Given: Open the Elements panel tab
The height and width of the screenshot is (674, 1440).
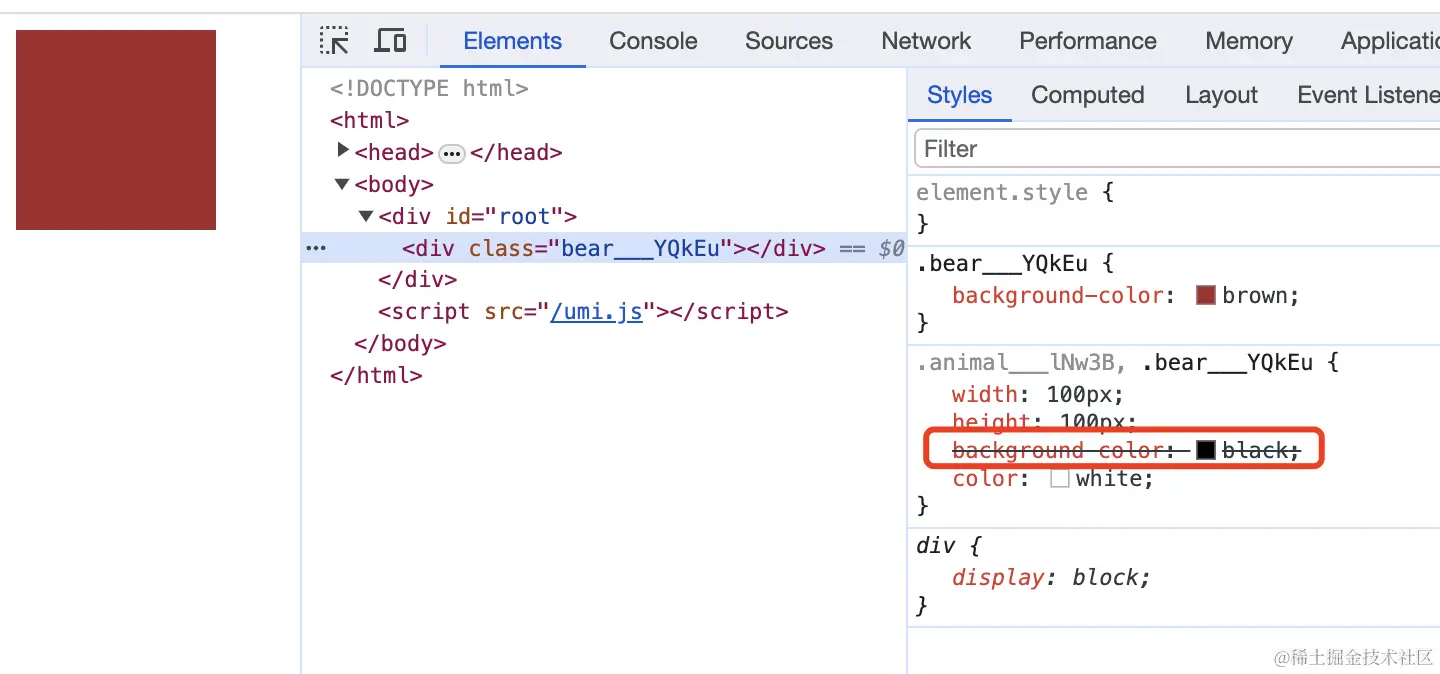Looking at the screenshot, I should tap(513, 41).
